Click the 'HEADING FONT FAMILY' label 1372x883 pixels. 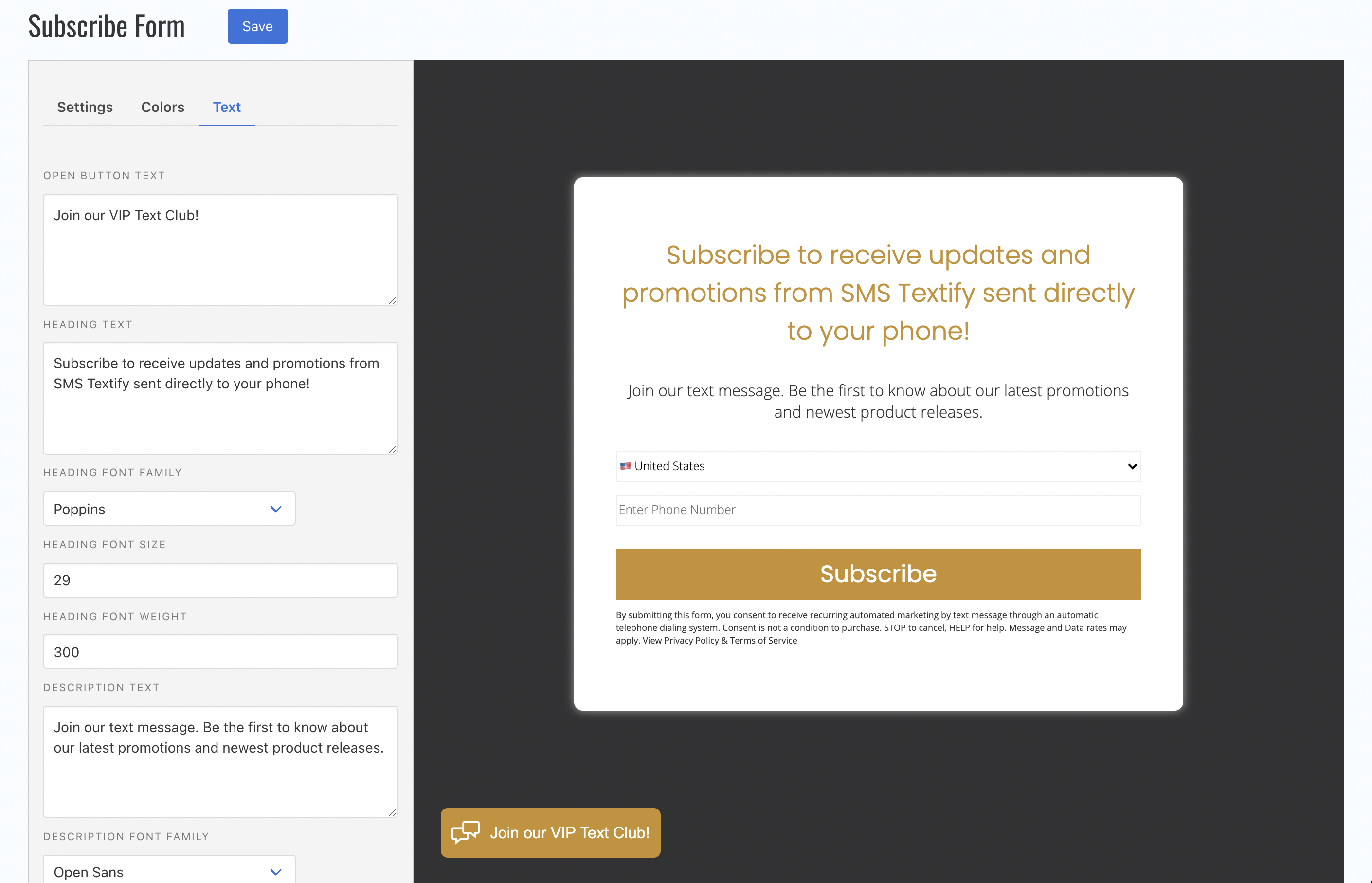112,473
